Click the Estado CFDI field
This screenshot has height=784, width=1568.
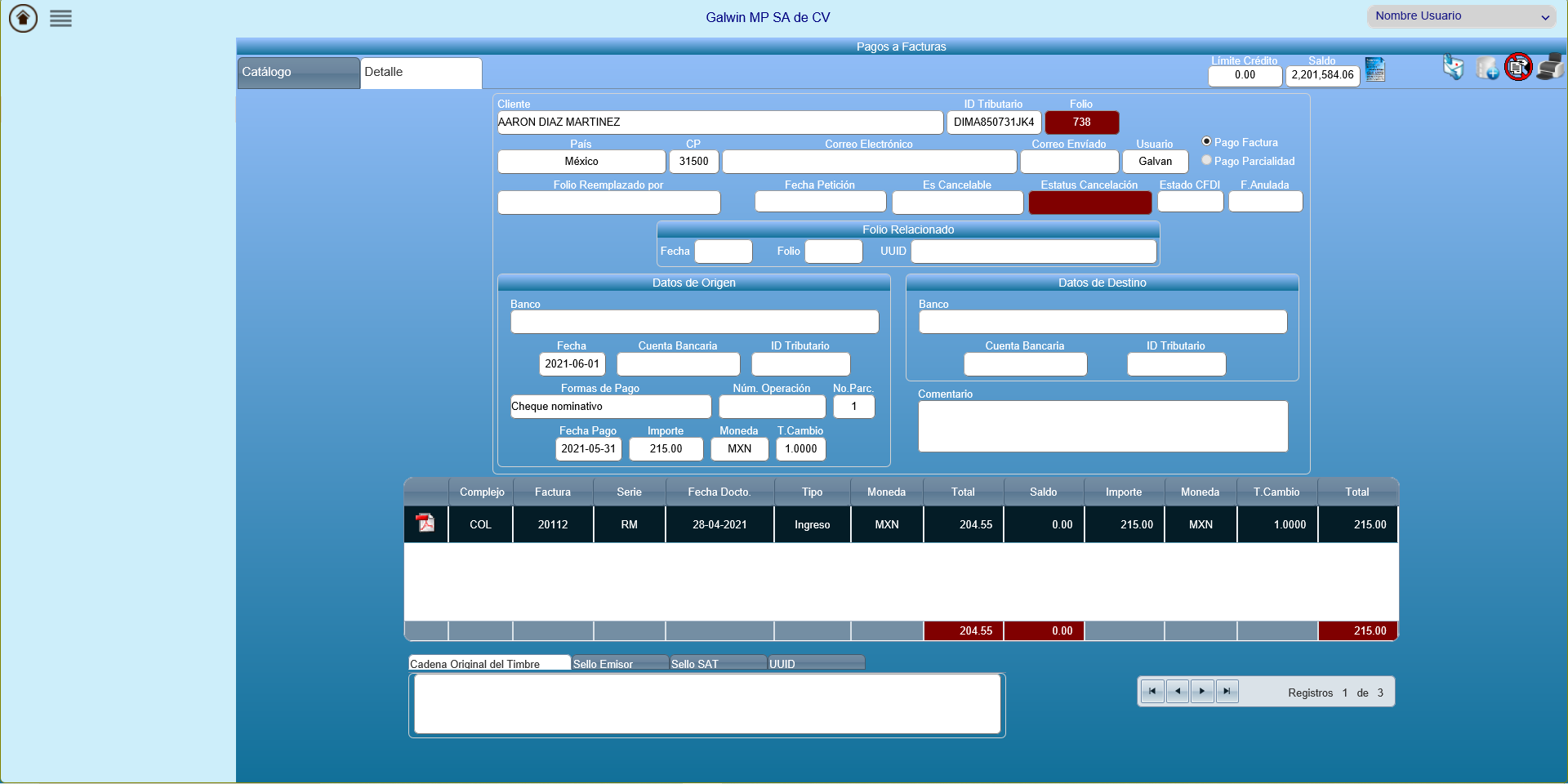pyautogui.click(x=1191, y=202)
